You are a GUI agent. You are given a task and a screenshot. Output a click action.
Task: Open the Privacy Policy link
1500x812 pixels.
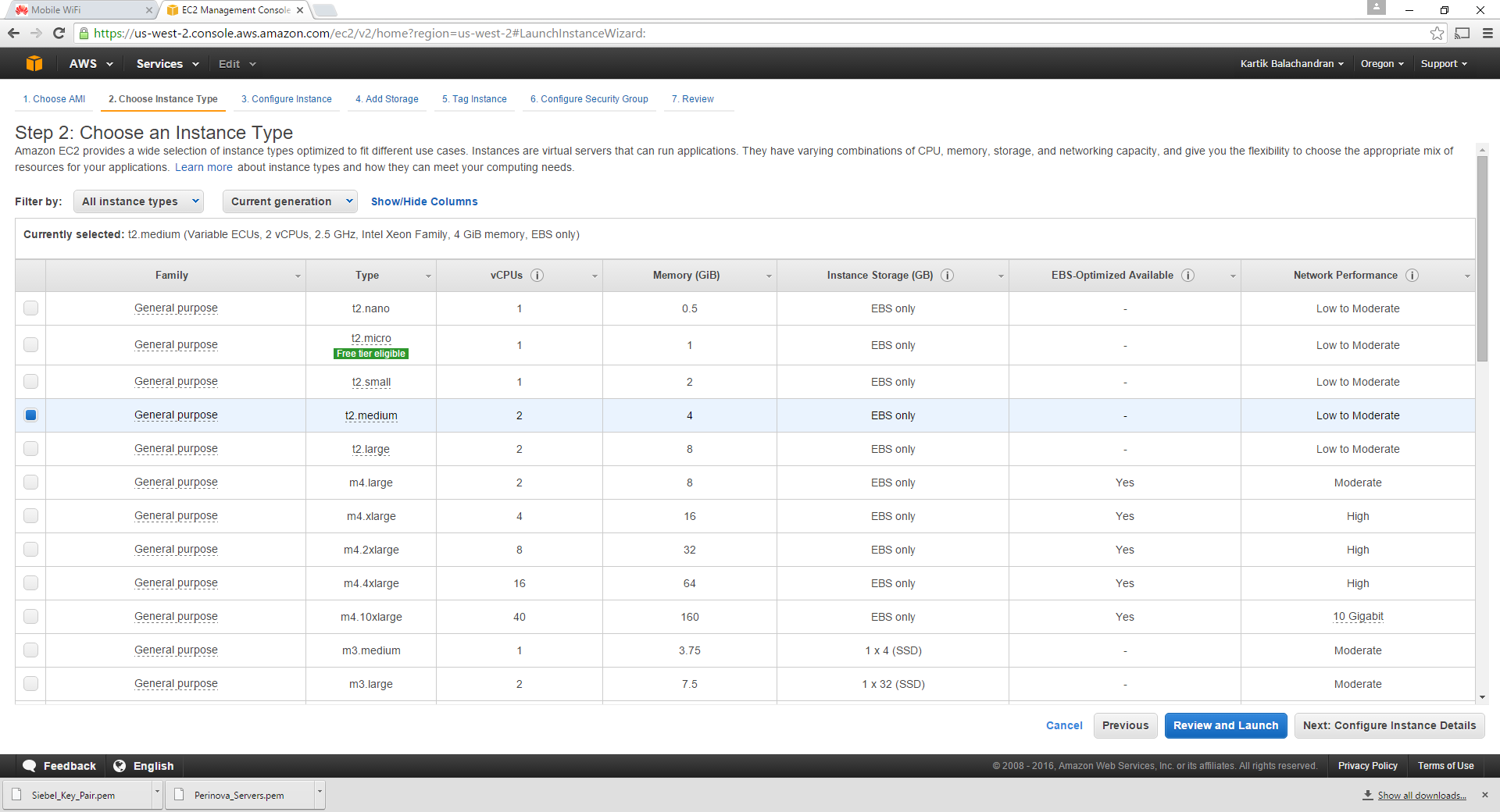(1367, 766)
